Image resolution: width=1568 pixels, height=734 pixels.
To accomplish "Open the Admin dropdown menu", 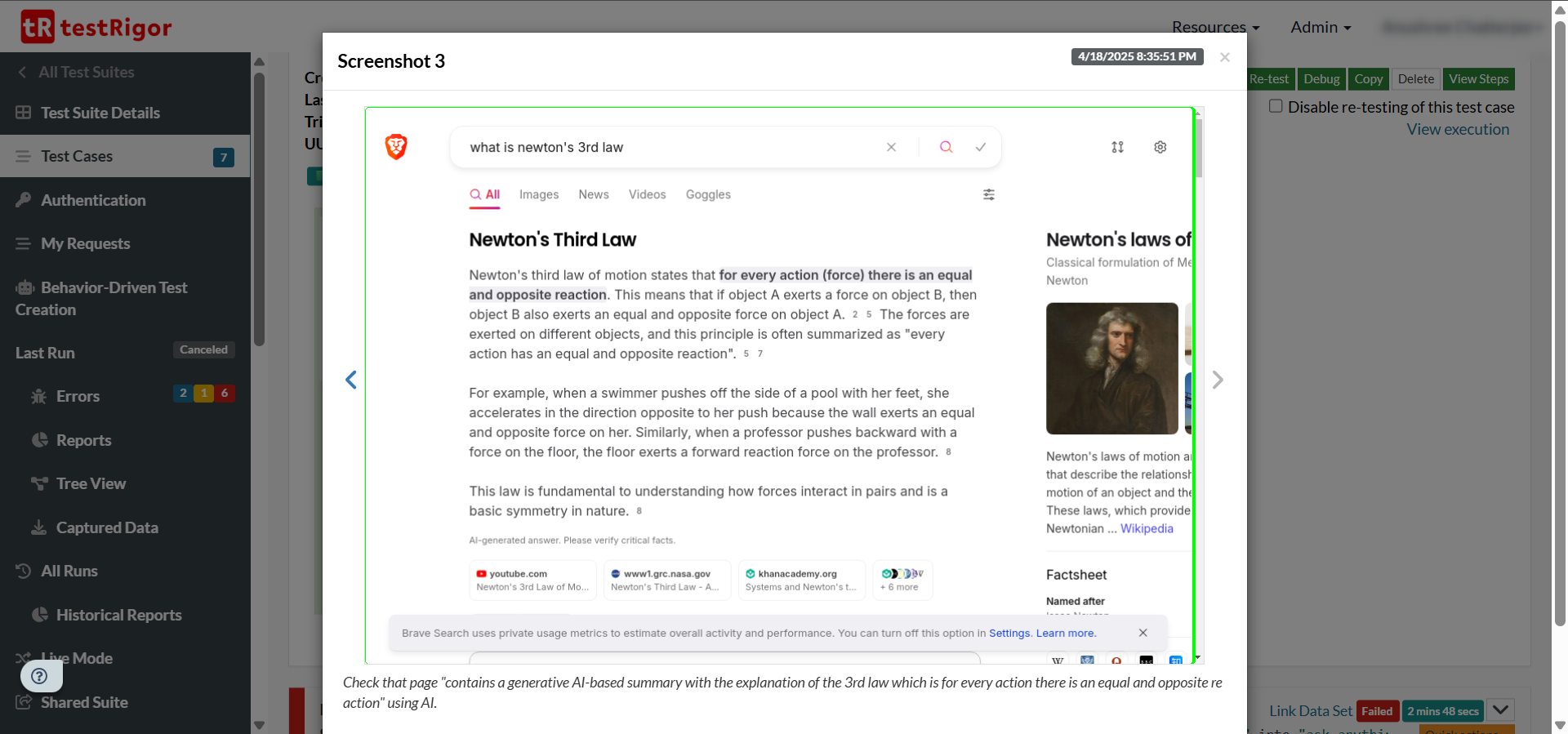I will tap(1320, 27).
